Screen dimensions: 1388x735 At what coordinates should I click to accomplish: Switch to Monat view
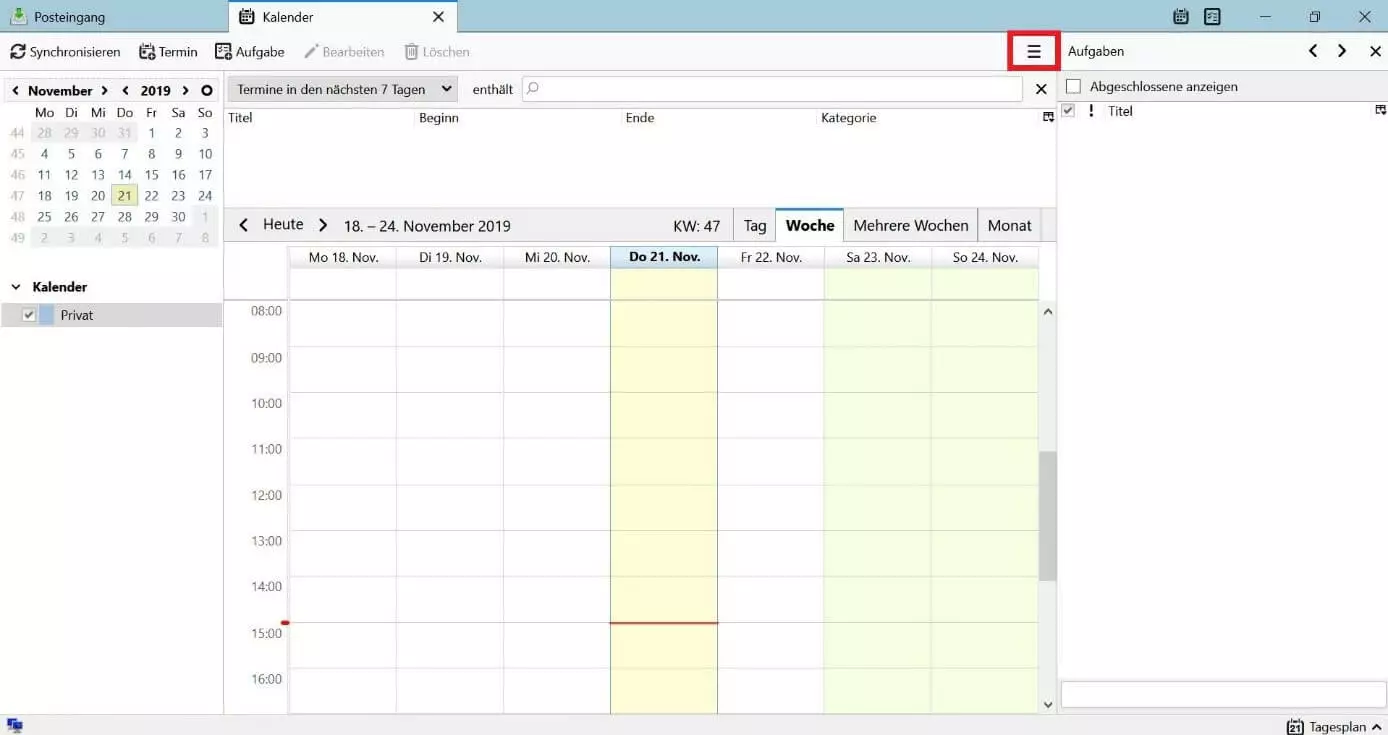point(1009,225)
